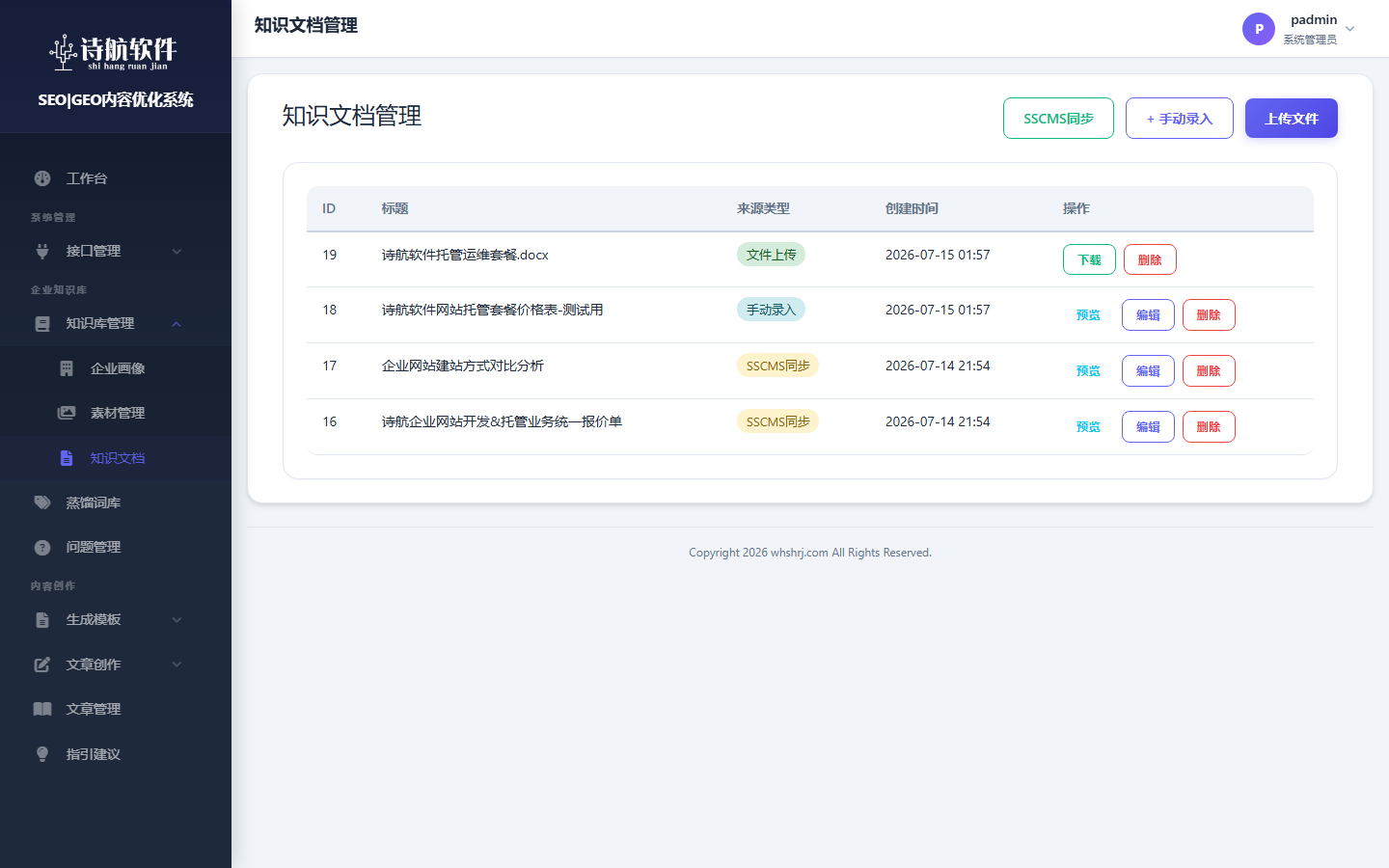Delete document 16 报价单 row

[x=1209, y=426]
